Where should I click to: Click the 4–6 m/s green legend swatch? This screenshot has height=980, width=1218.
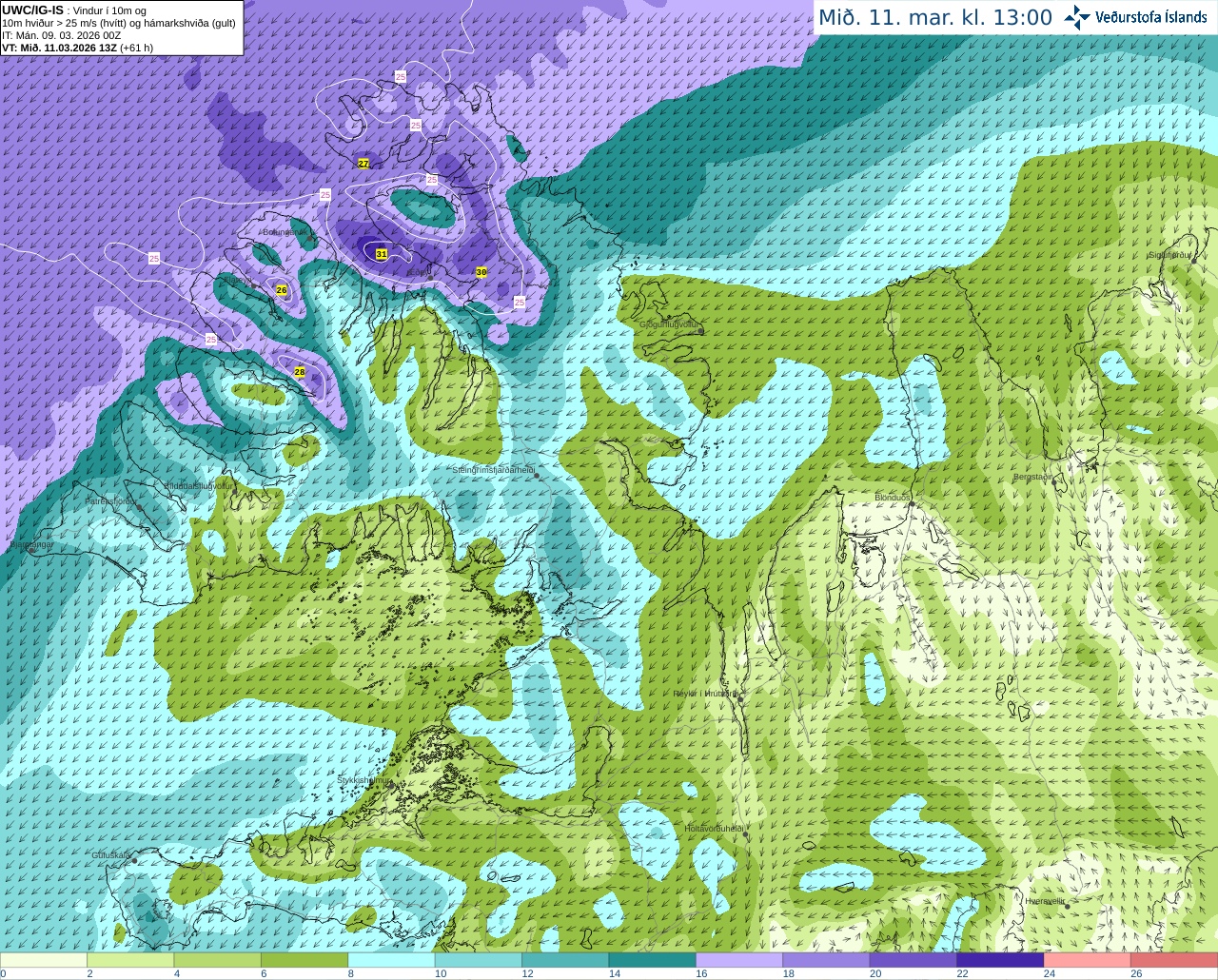click(x=217, y=960)
